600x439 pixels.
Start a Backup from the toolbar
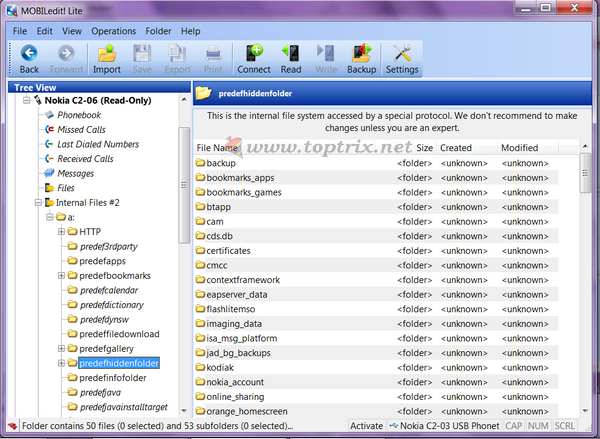(362, 59)
